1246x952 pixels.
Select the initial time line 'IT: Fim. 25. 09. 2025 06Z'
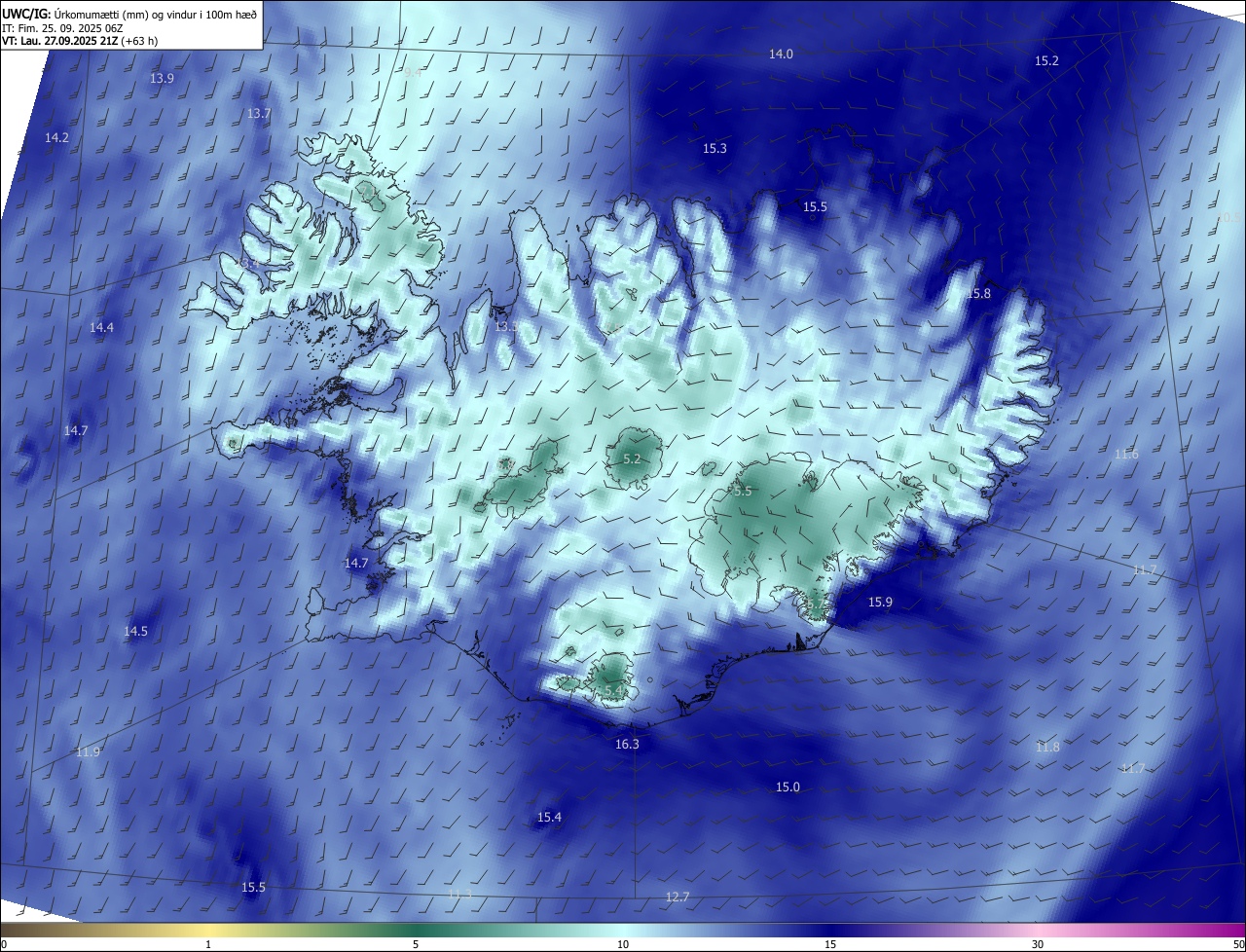pyautogui.click(x=61, y=27)
